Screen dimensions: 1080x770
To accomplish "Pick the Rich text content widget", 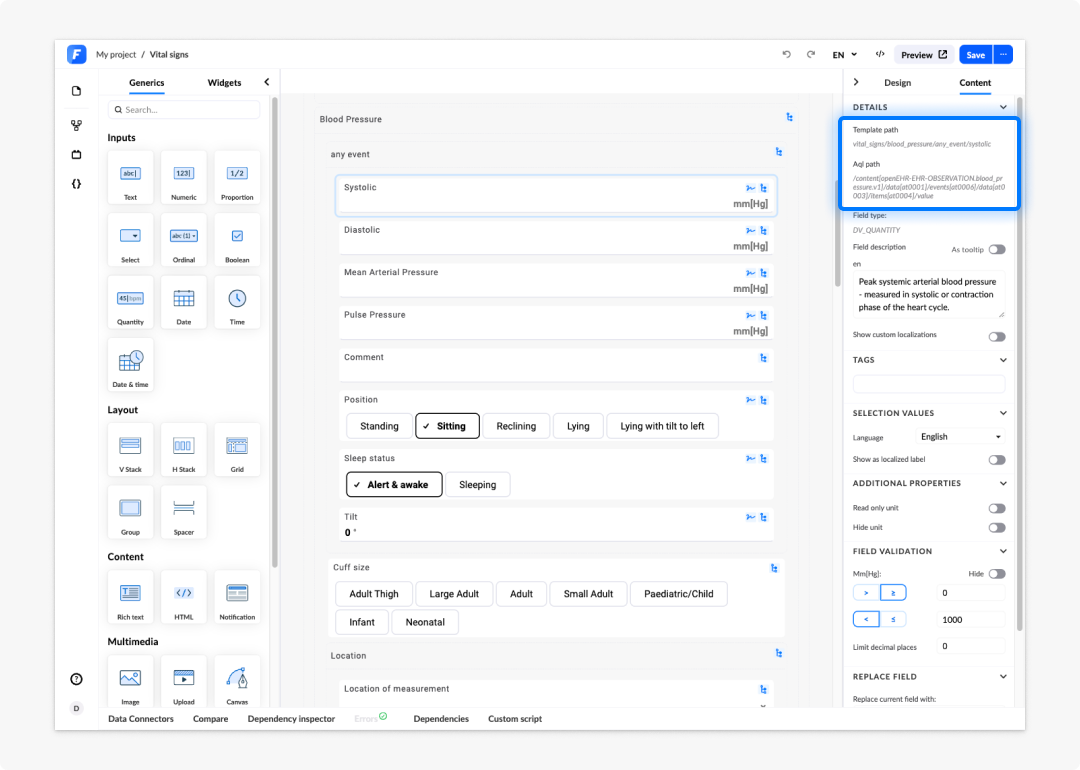I will coord(130,597).
